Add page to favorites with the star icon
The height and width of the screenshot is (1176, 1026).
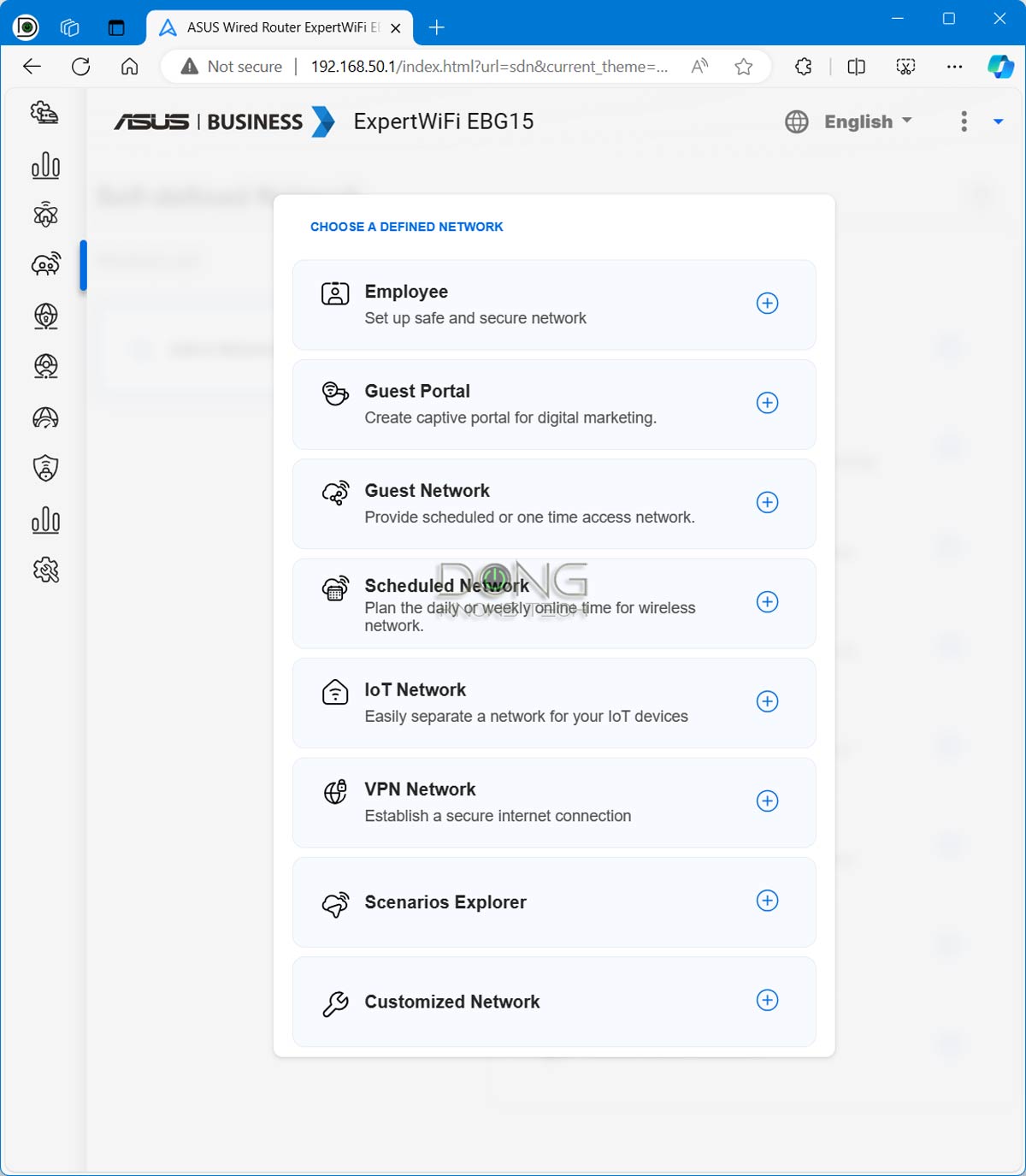click(744, 67)
